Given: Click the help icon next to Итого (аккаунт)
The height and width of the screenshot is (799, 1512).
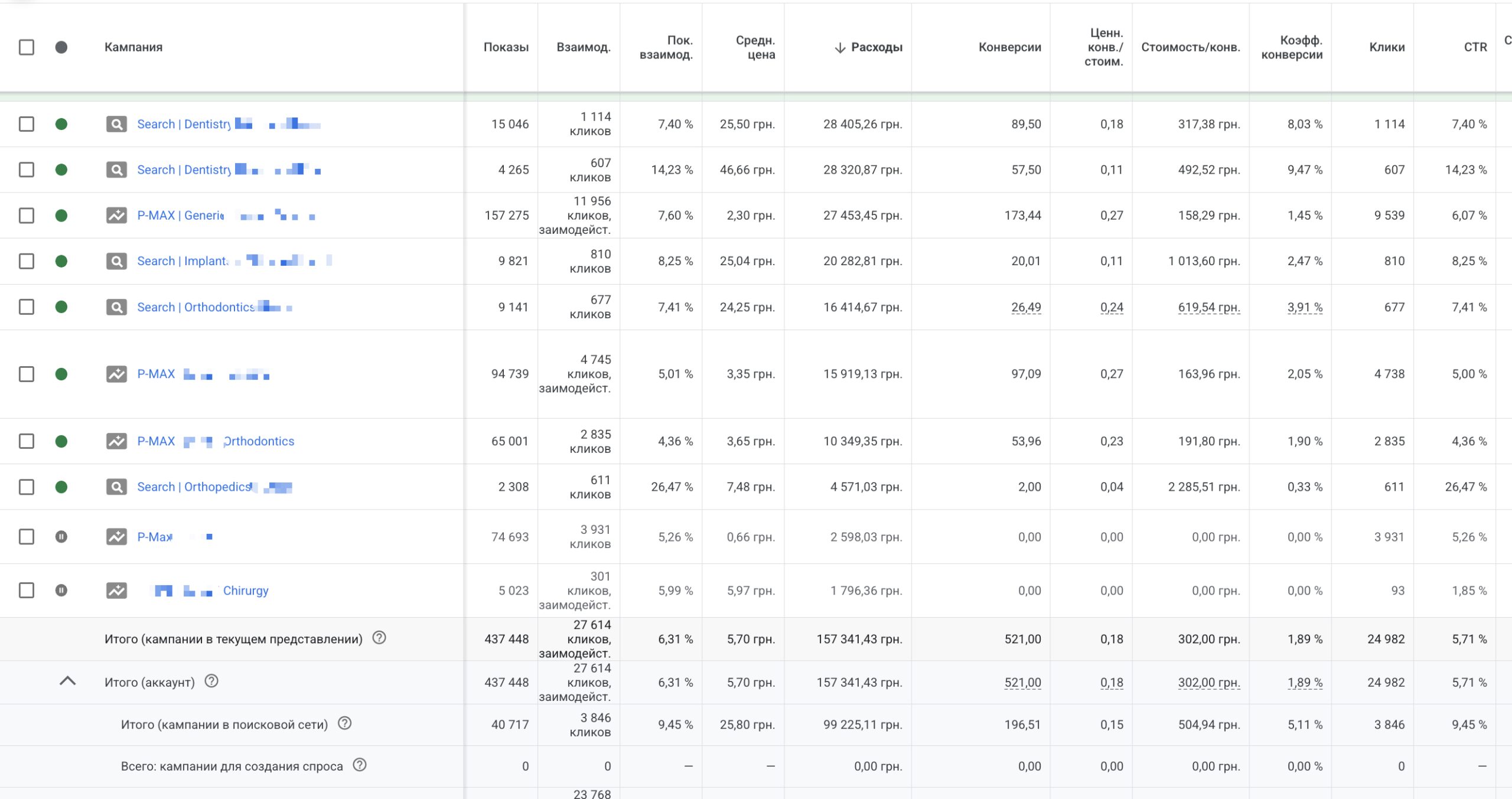Looking at the screenshot, I should pos(211,681).
